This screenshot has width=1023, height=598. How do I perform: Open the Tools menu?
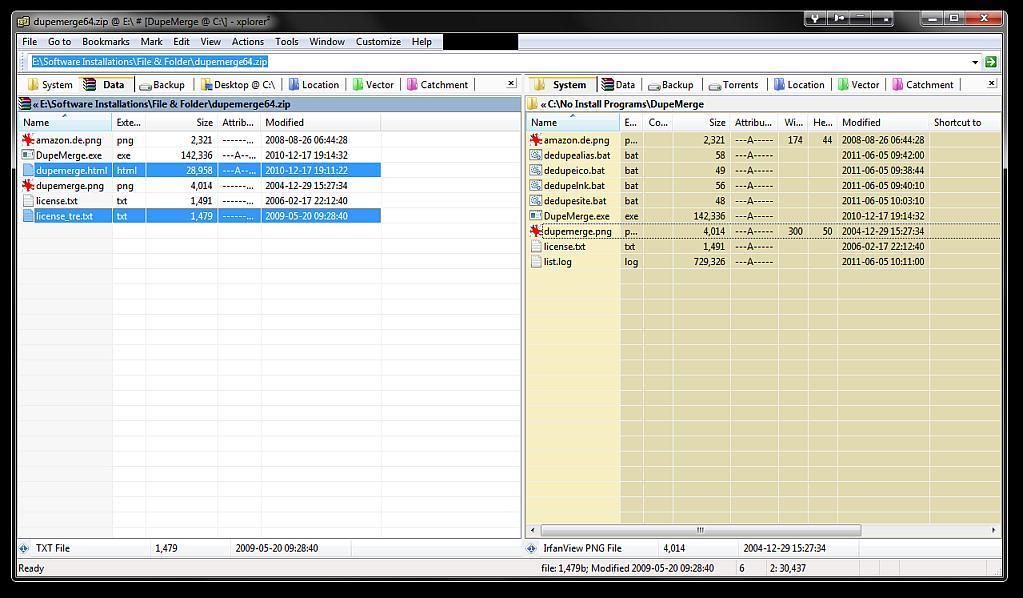pyautogui.click(x=286, y=42)
